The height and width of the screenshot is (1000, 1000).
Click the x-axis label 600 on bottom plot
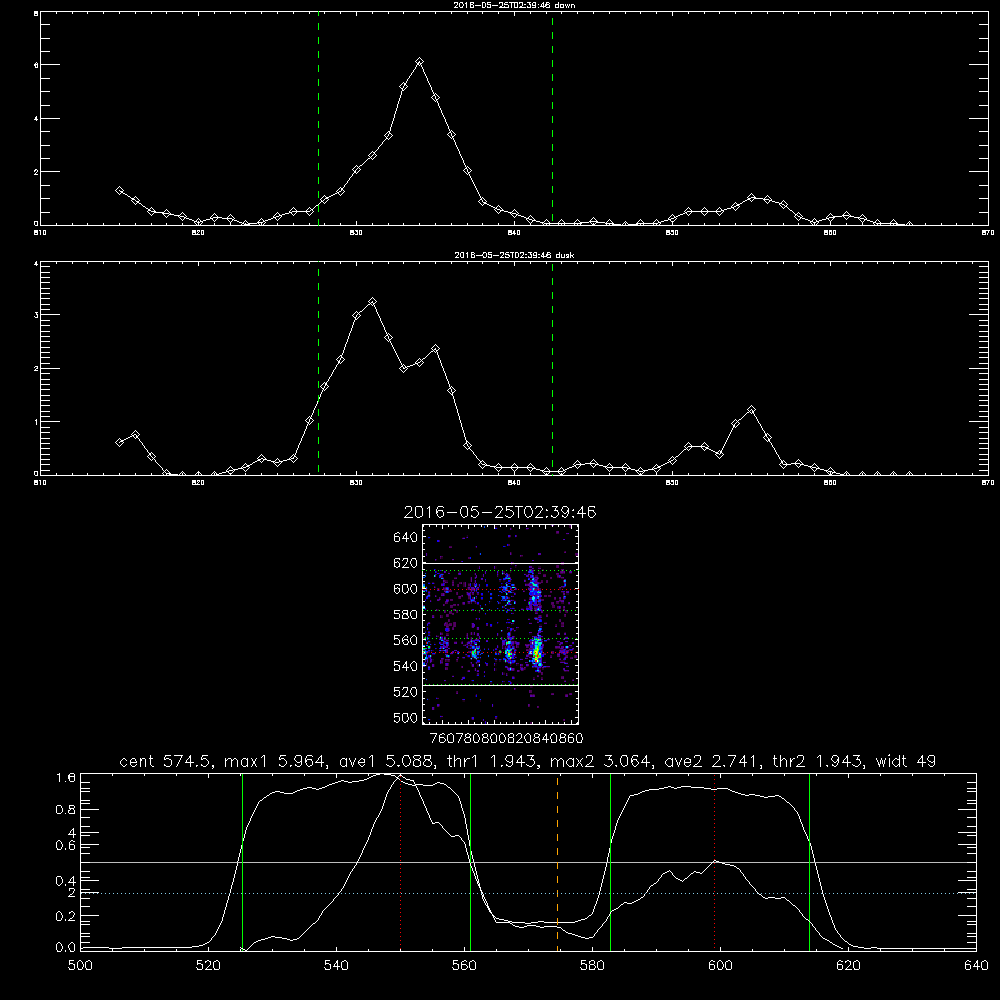721,966
